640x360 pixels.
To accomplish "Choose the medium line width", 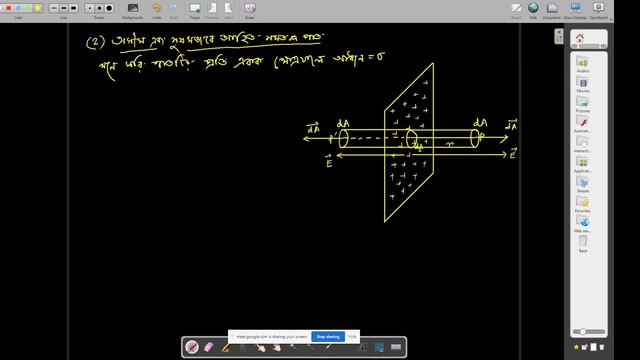I will point(64,8).
